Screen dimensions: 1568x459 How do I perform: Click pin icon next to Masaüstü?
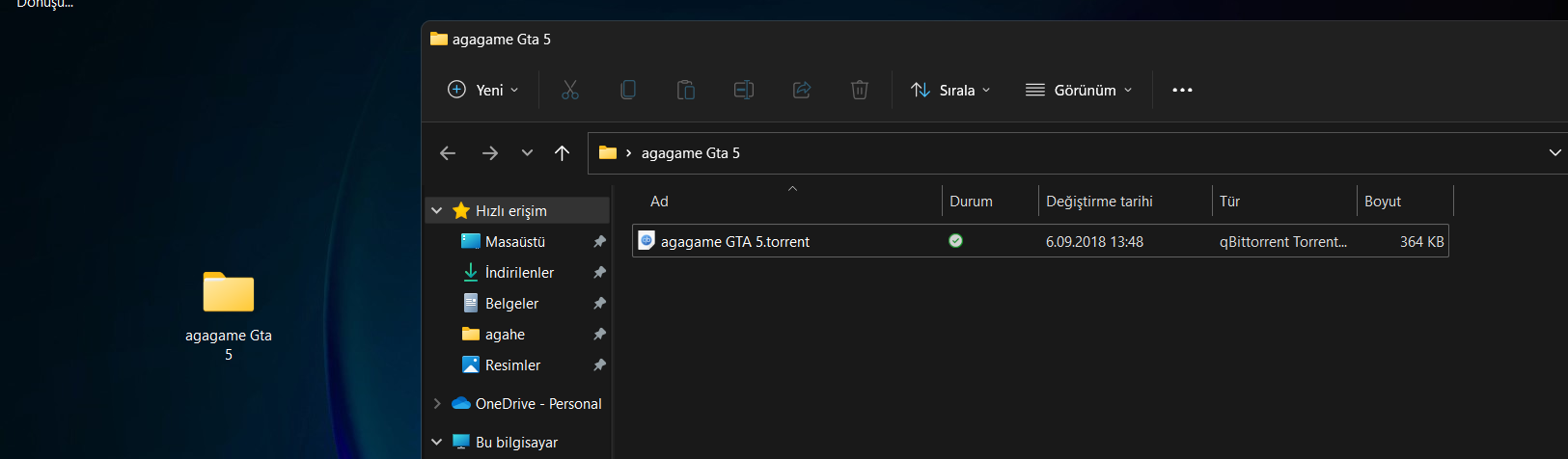pos(599,241)
